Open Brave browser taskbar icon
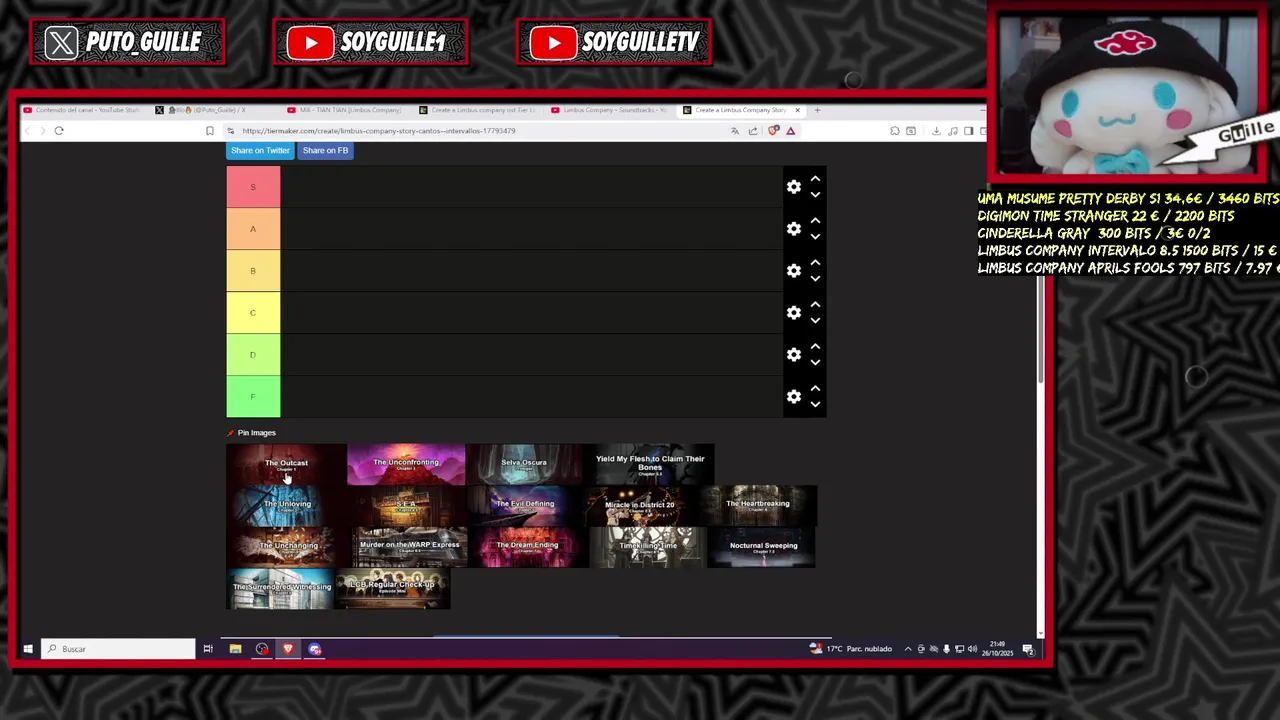 [288, 649]
